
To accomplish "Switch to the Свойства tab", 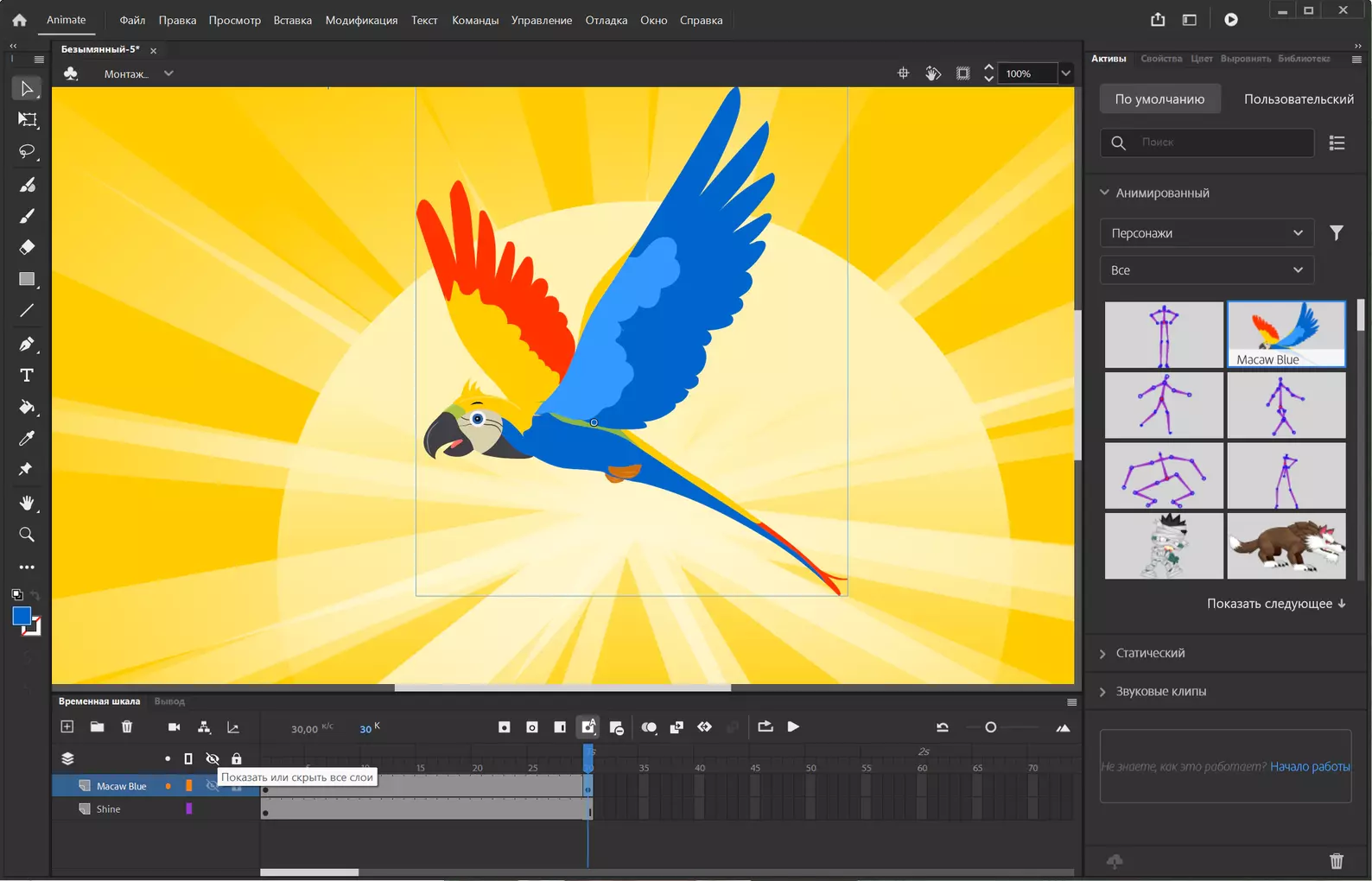I will (1161, 59).
